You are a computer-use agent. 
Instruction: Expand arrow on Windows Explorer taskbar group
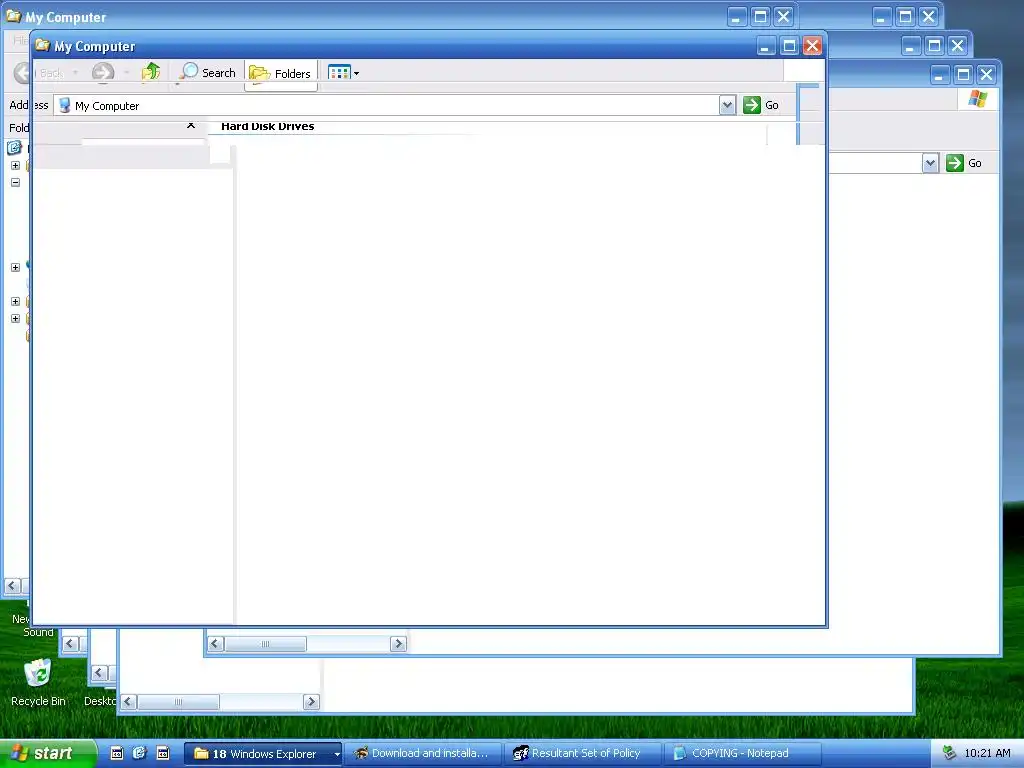(x=337, y=754)
